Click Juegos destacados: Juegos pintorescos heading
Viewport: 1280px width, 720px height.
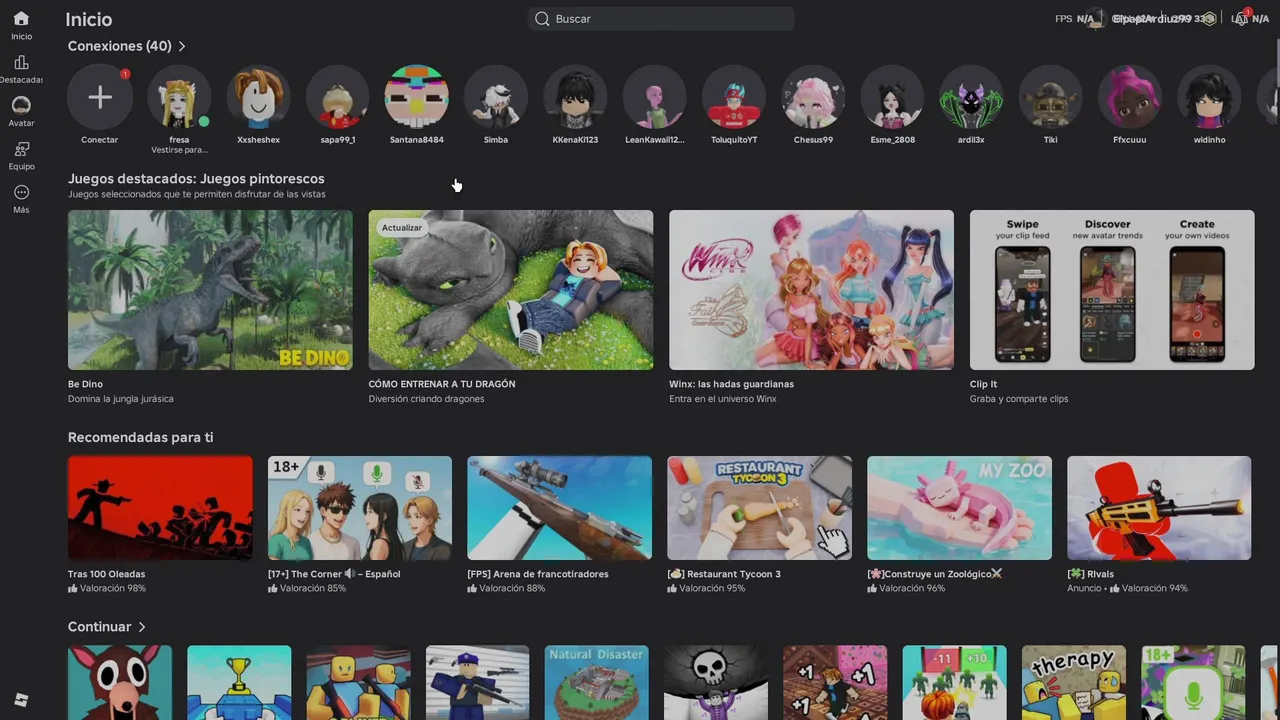pos(196,179)
